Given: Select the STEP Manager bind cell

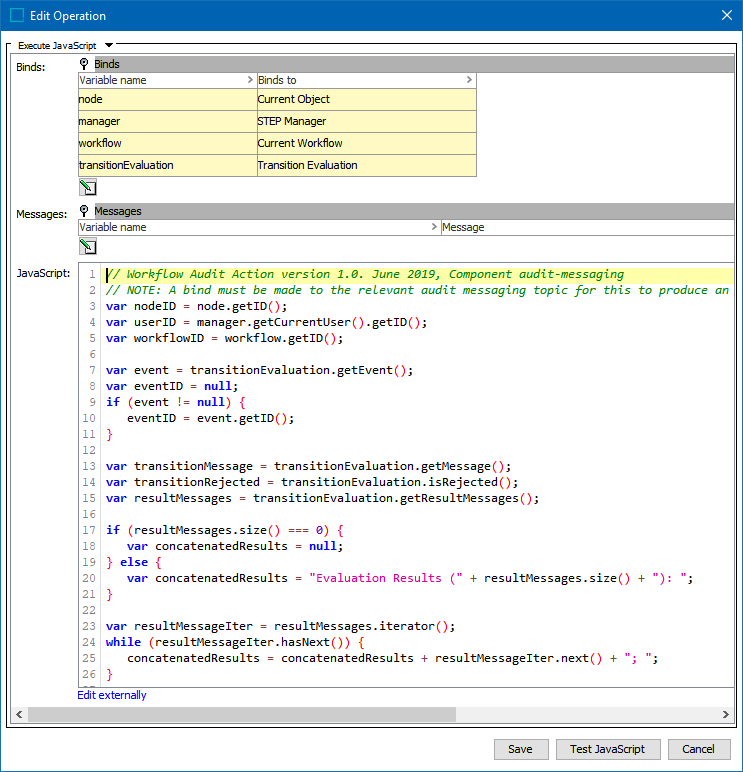Looking at the screenshot, I should (366, 121).
